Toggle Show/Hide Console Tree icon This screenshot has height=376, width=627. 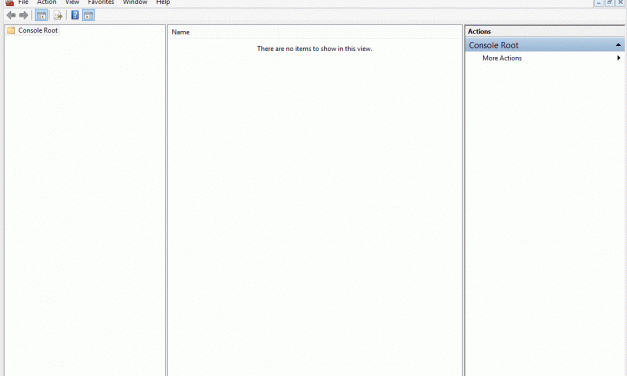point(42,16)
